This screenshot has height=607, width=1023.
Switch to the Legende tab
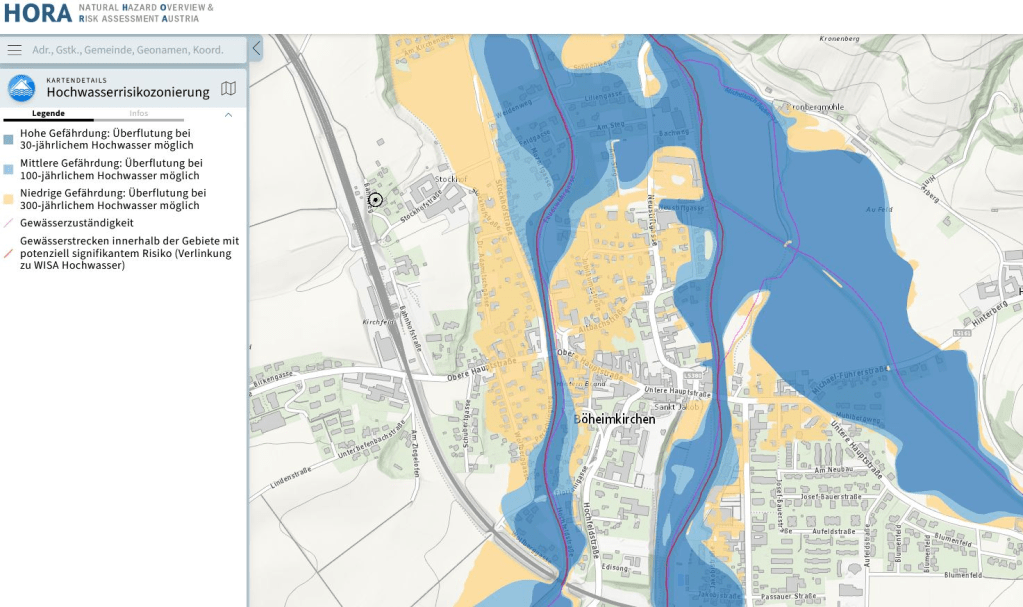(x=48, y=113)
